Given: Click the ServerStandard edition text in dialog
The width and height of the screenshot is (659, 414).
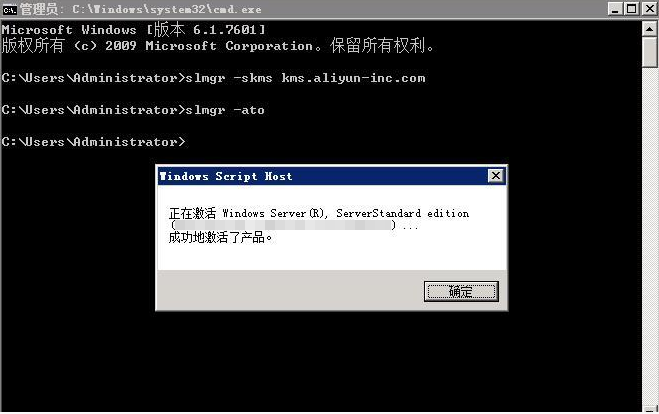Looking at the screenshot, I should point(402,213).
